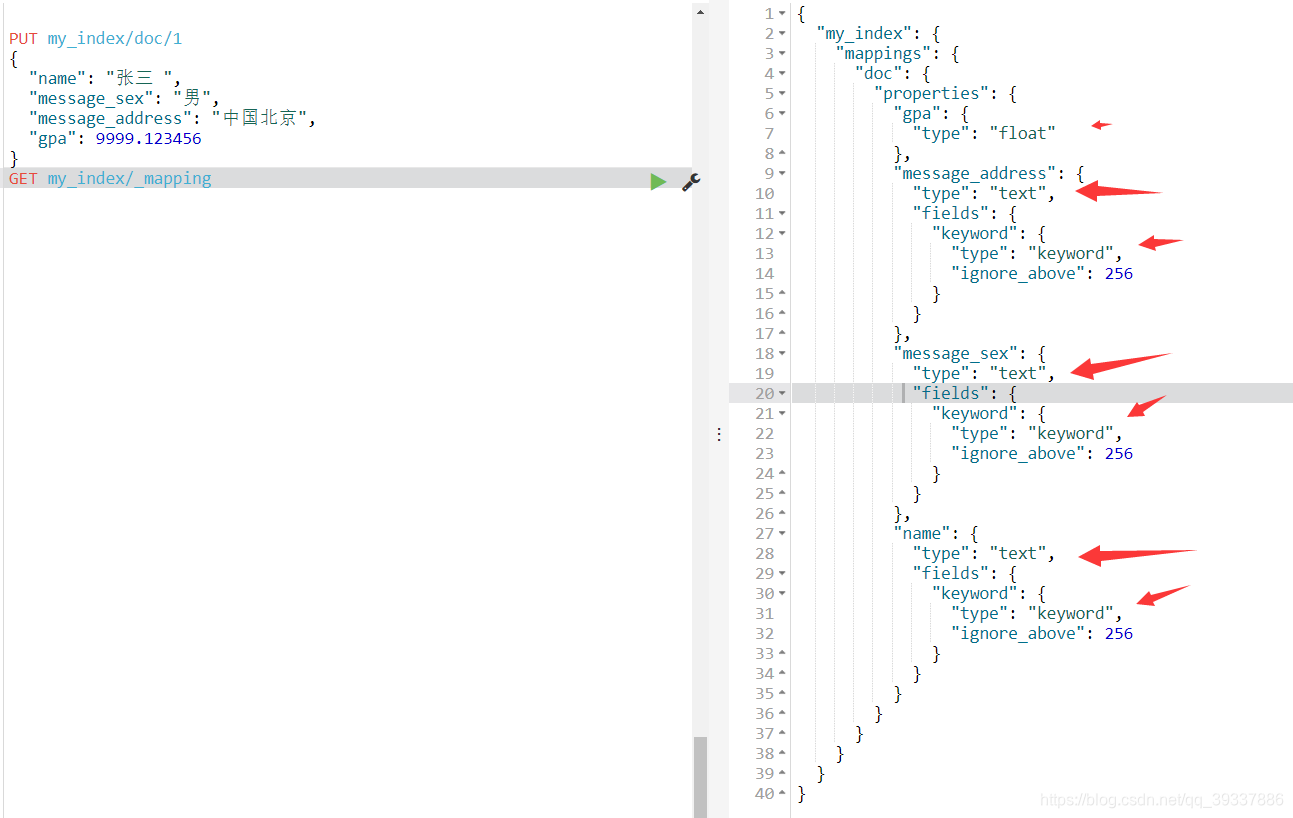This screenshot has width=1293, height=818.
Task: Collapse the "gpa" fold on line 6
Action: click(782, 114)
